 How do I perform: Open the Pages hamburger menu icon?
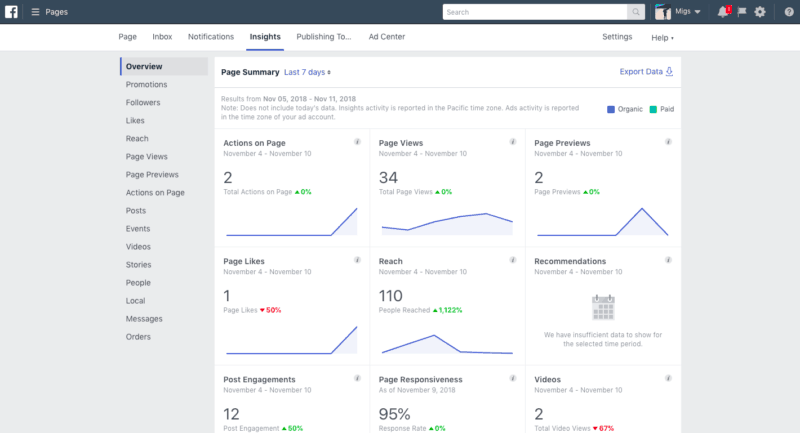click(35, 12)
